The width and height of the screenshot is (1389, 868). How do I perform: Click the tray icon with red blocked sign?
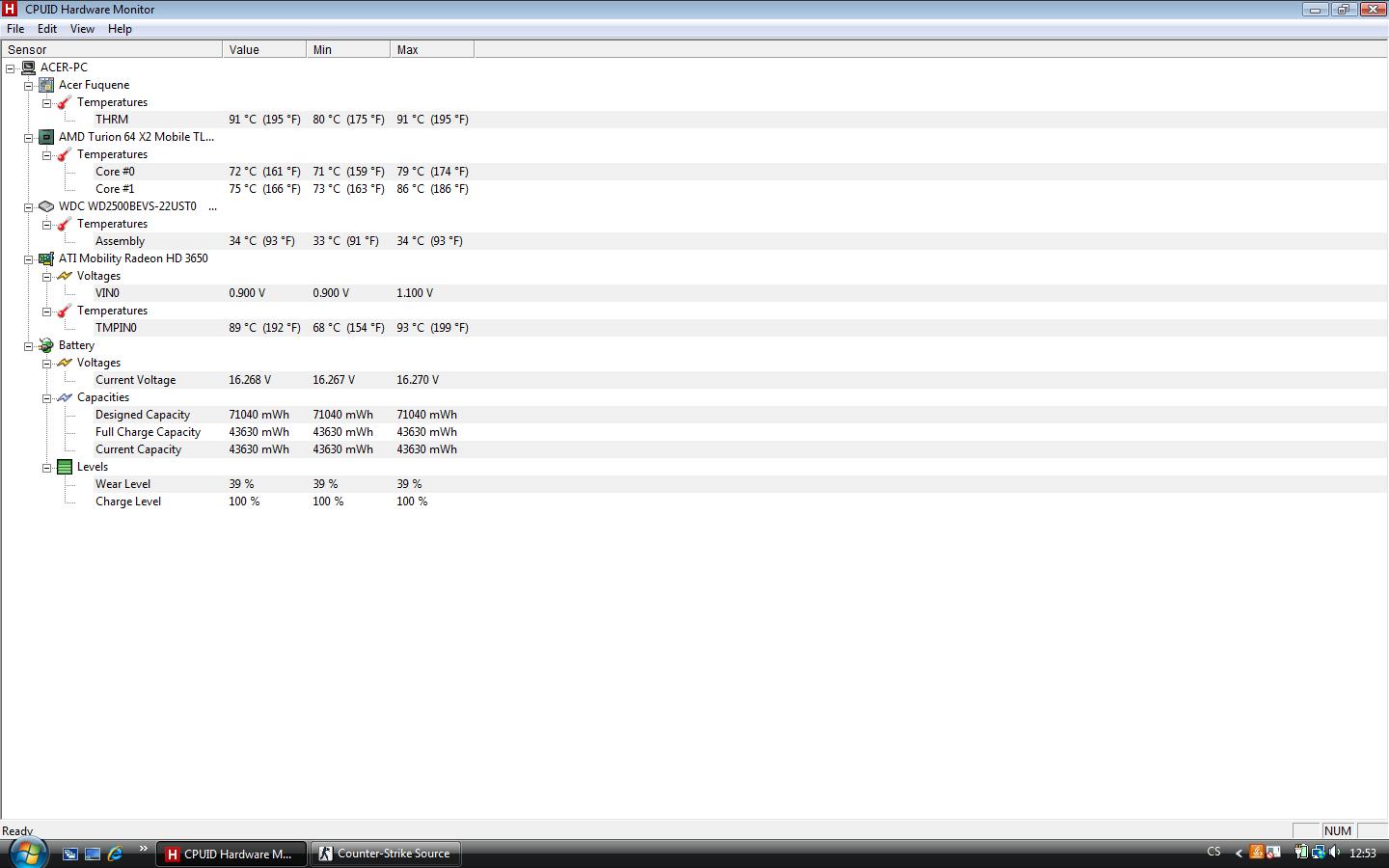click(x=1273, y=852)
